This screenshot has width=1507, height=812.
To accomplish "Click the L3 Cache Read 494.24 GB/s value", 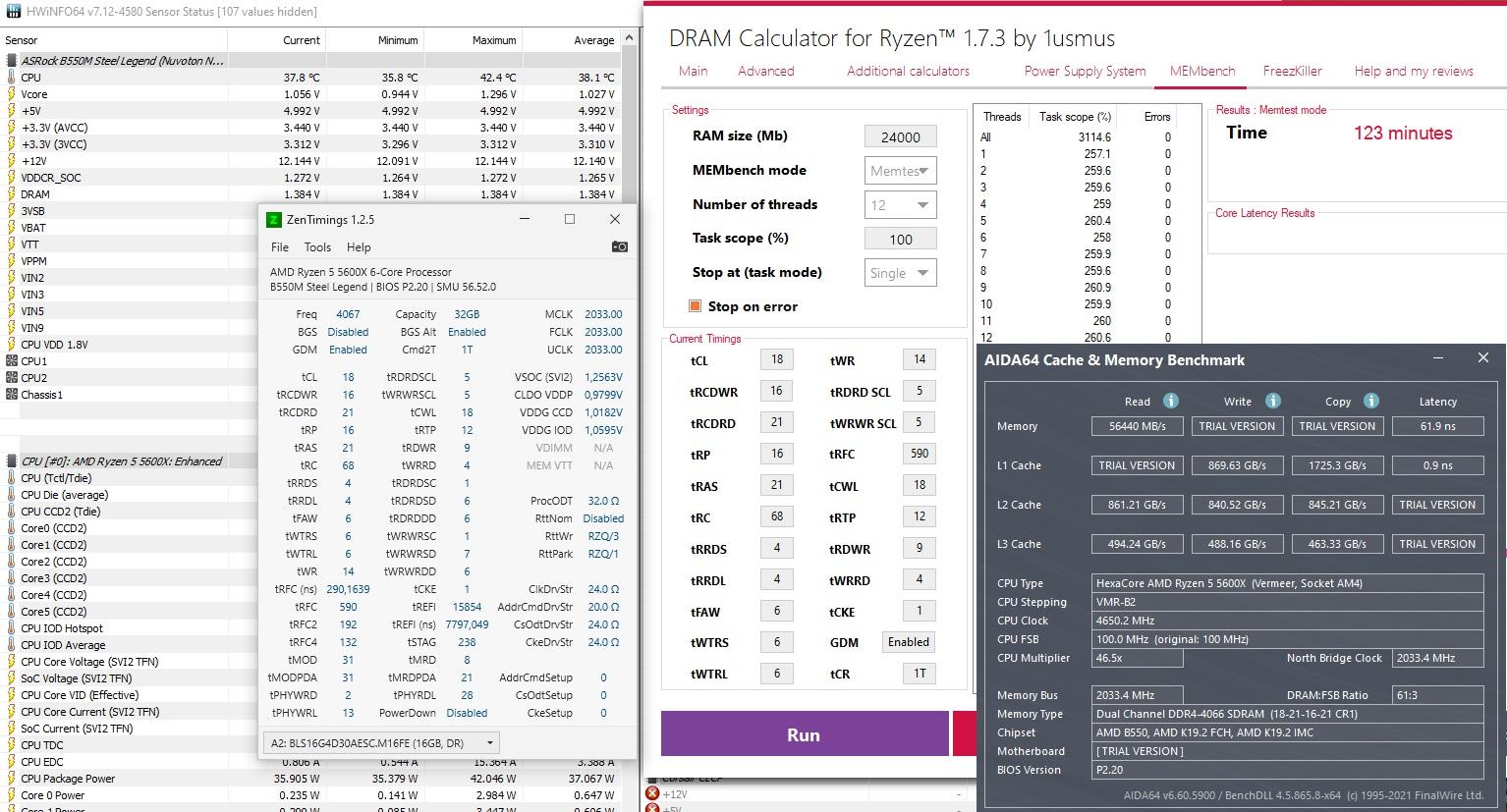I will click(x=1137, y=544).
